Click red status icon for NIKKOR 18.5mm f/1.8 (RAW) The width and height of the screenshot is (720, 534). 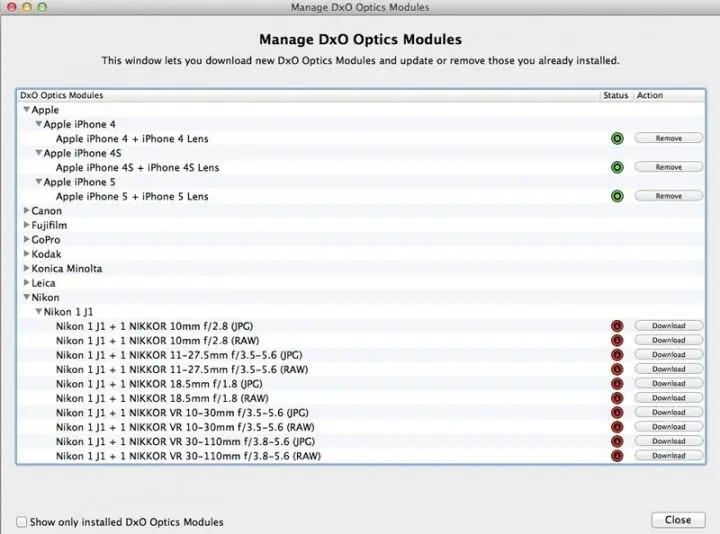point(617,398)
